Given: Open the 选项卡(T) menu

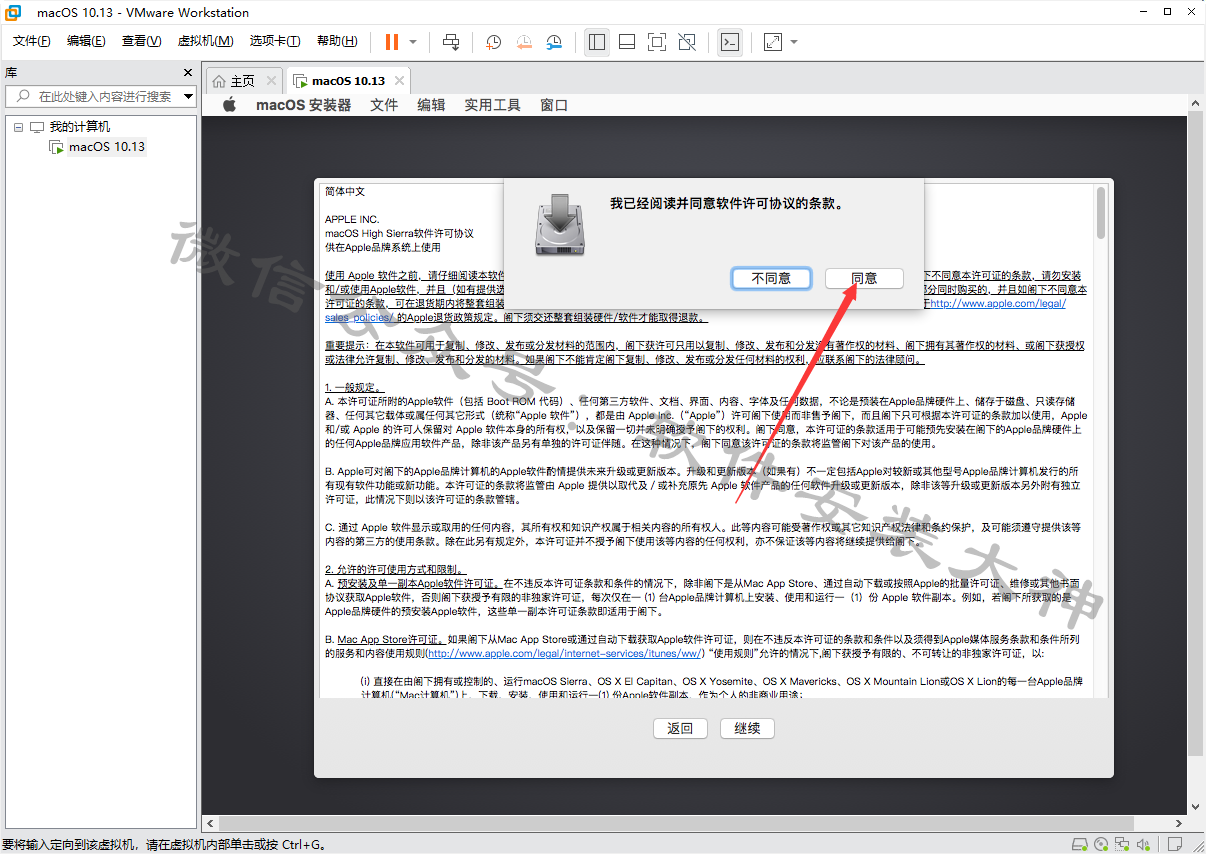Looking at the screenshot, I should pyautogui.click(x=275, y=41).
